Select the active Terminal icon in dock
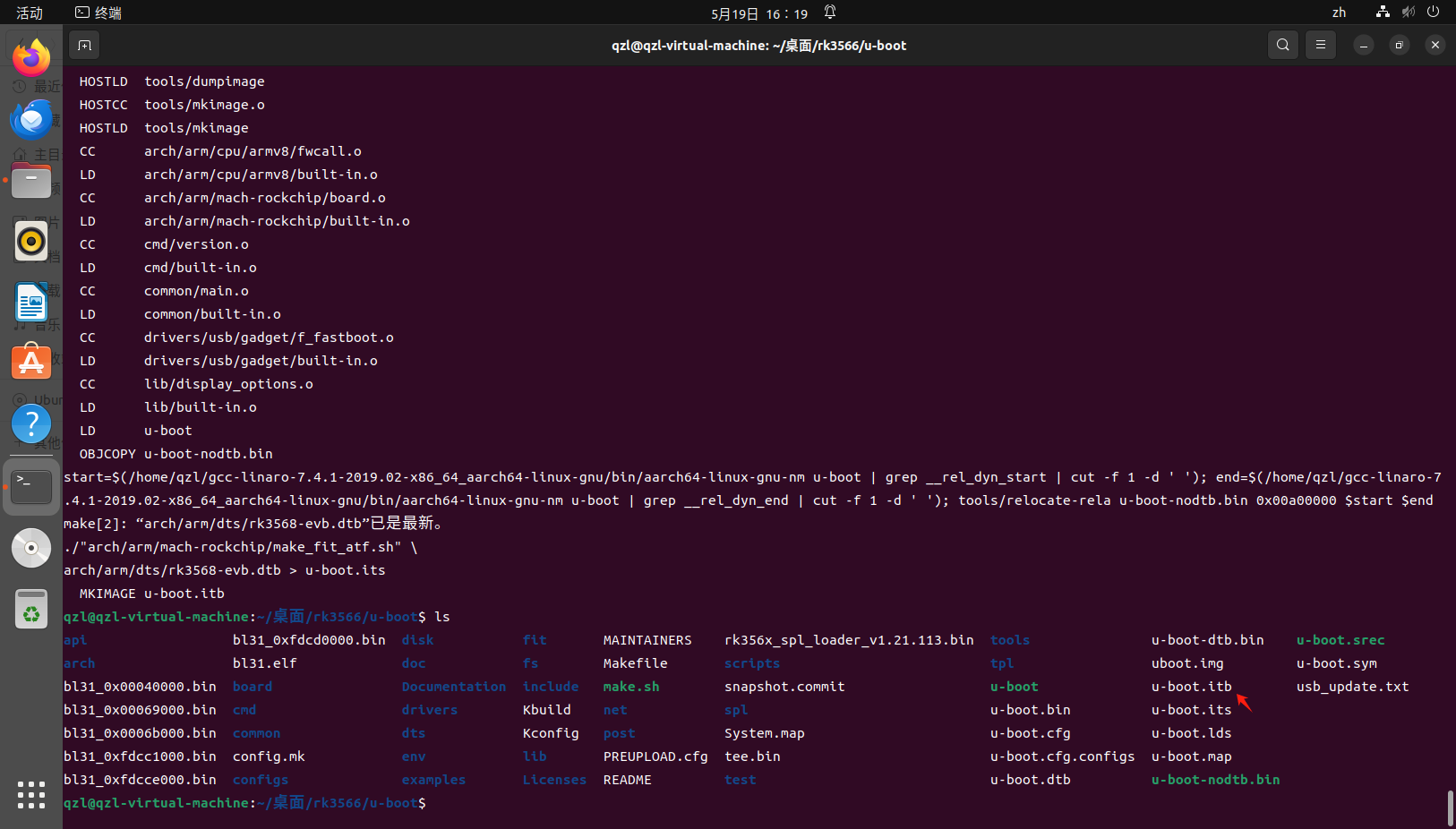The image size is (1456, 829). point(31,486)
